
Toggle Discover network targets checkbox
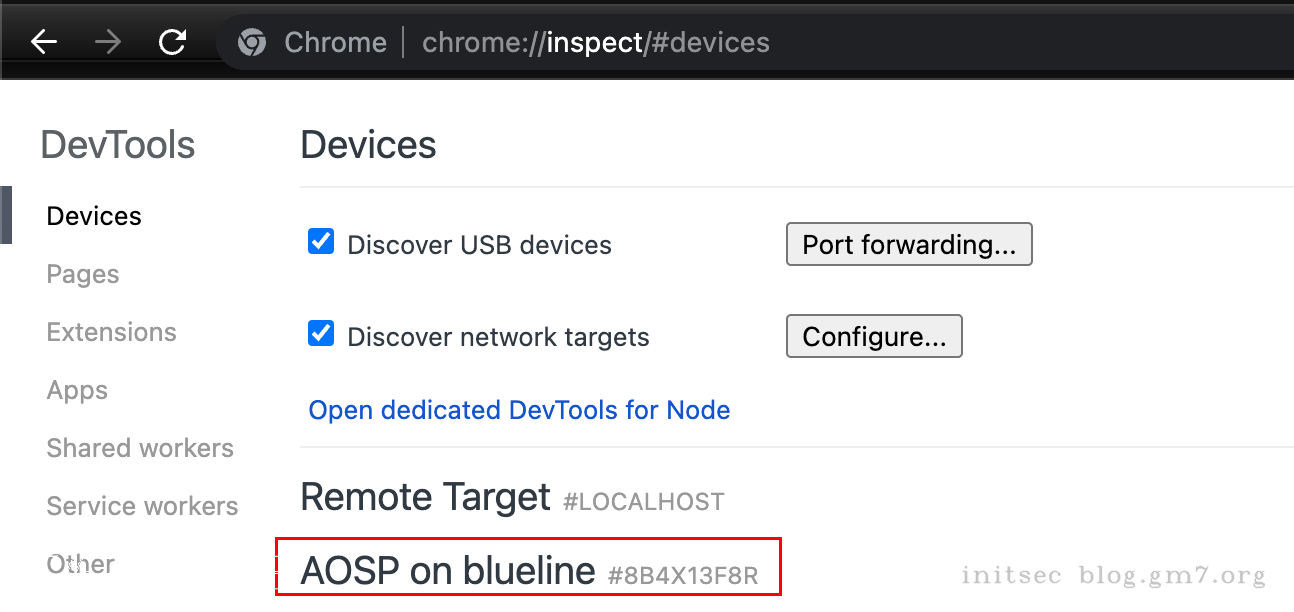pyautogui.click(x=321, y=334)
